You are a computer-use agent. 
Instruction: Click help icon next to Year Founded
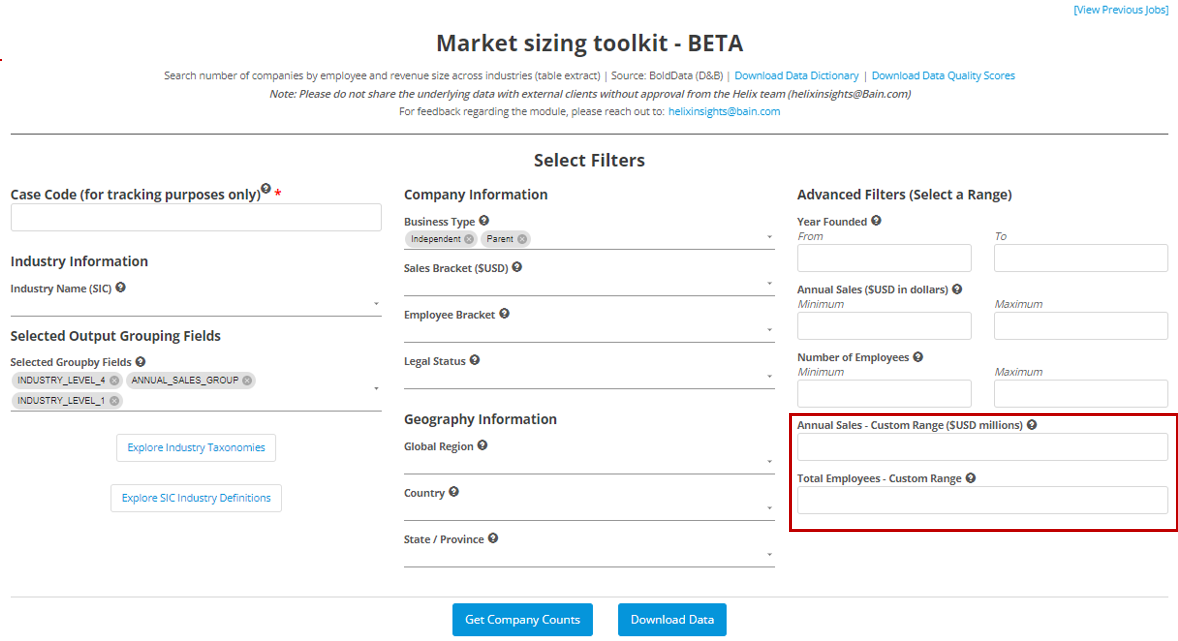[x=876, y=221]
